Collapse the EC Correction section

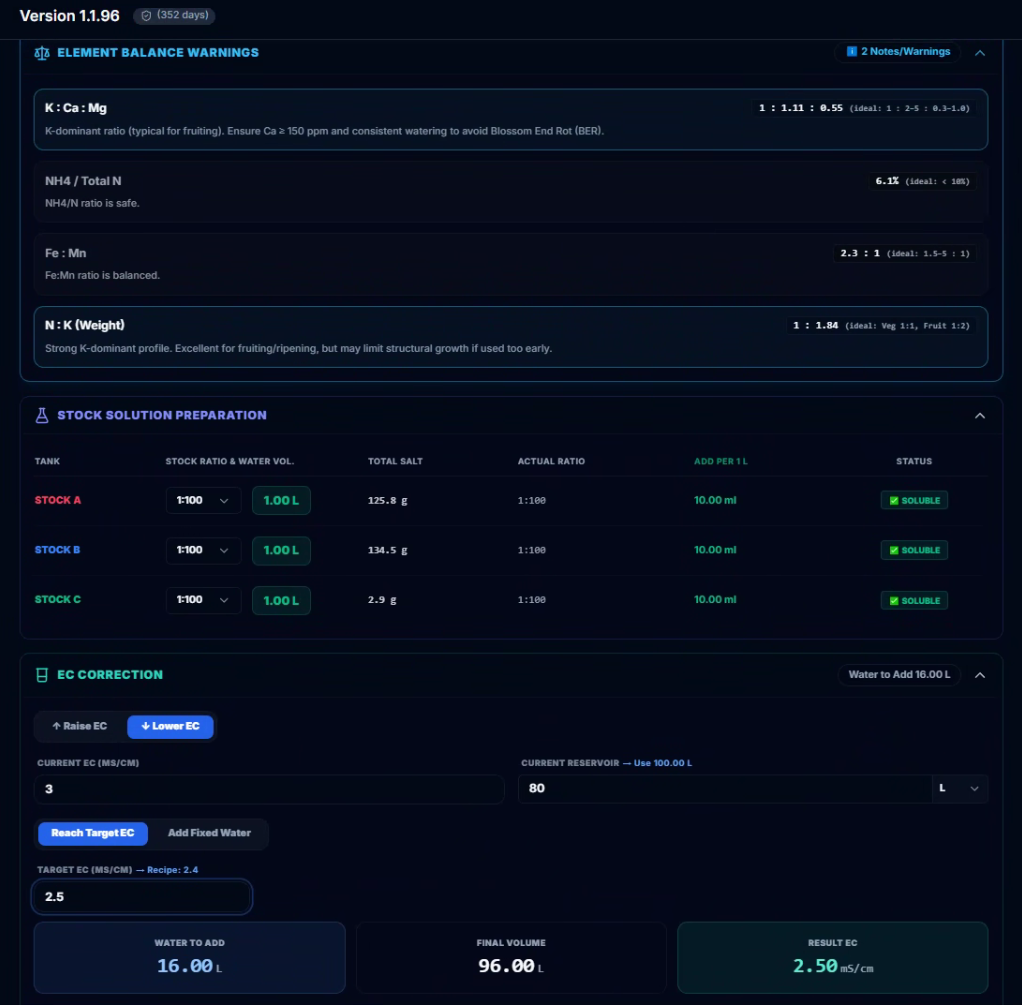point(980,675)
